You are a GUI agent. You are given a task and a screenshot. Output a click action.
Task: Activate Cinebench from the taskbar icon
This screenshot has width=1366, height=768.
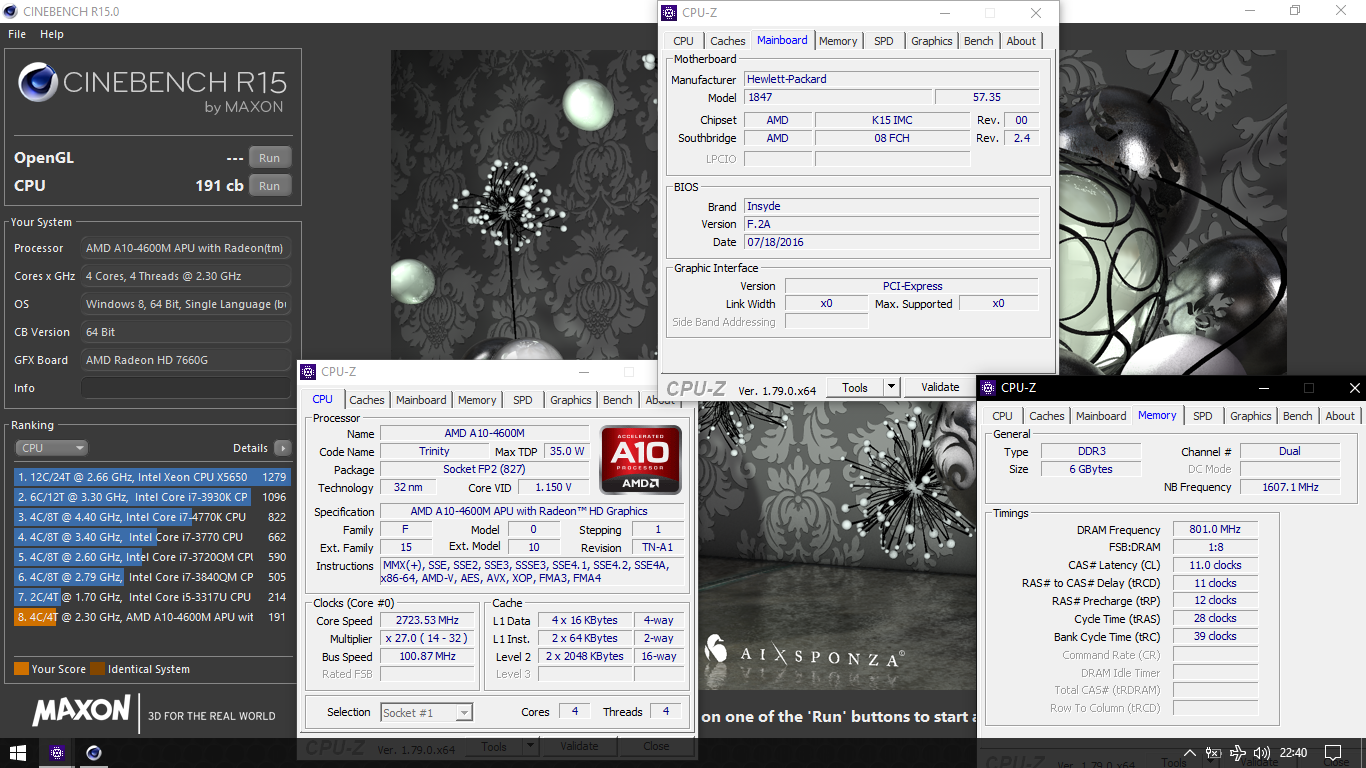tap(94, 752)
